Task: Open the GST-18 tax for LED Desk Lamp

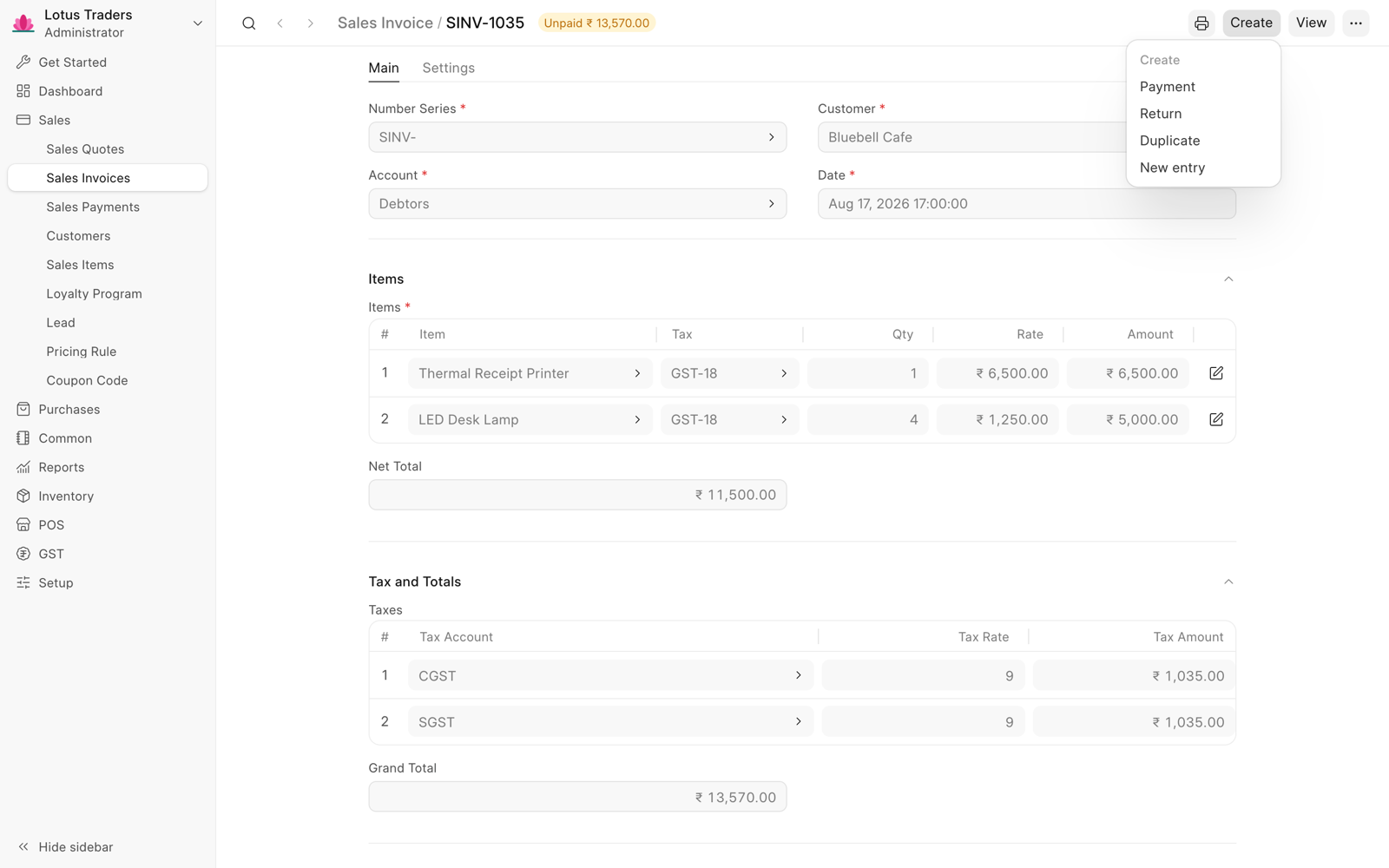Action: [729, 419]
